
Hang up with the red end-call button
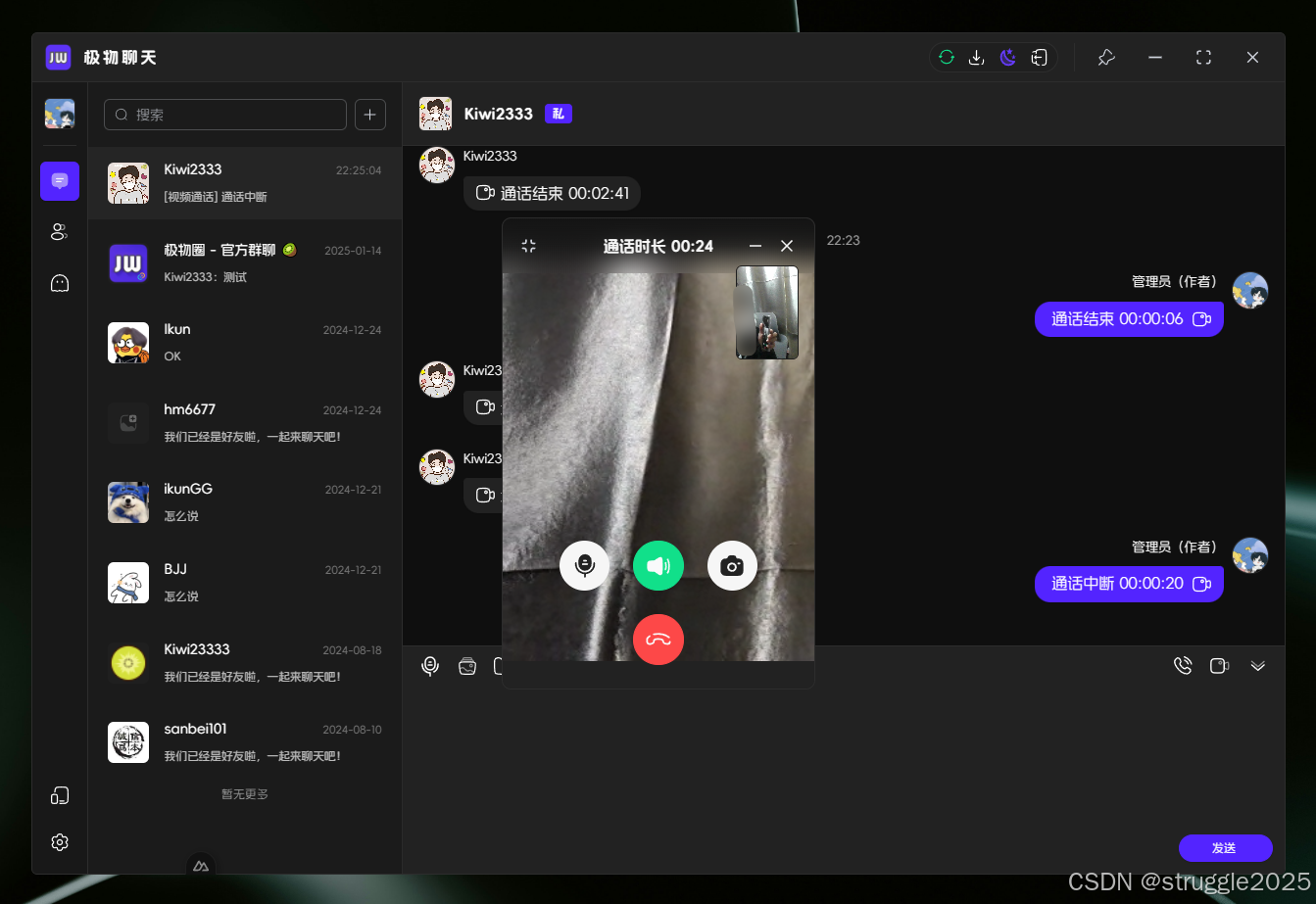click(x=658, y=640)
